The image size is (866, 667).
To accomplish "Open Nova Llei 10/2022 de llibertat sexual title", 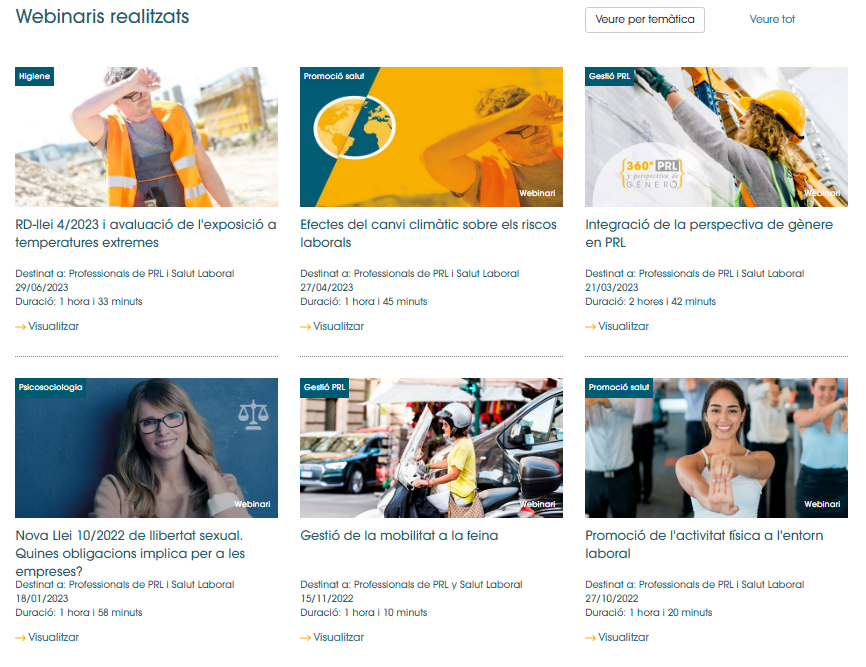I will coord(130,553).
